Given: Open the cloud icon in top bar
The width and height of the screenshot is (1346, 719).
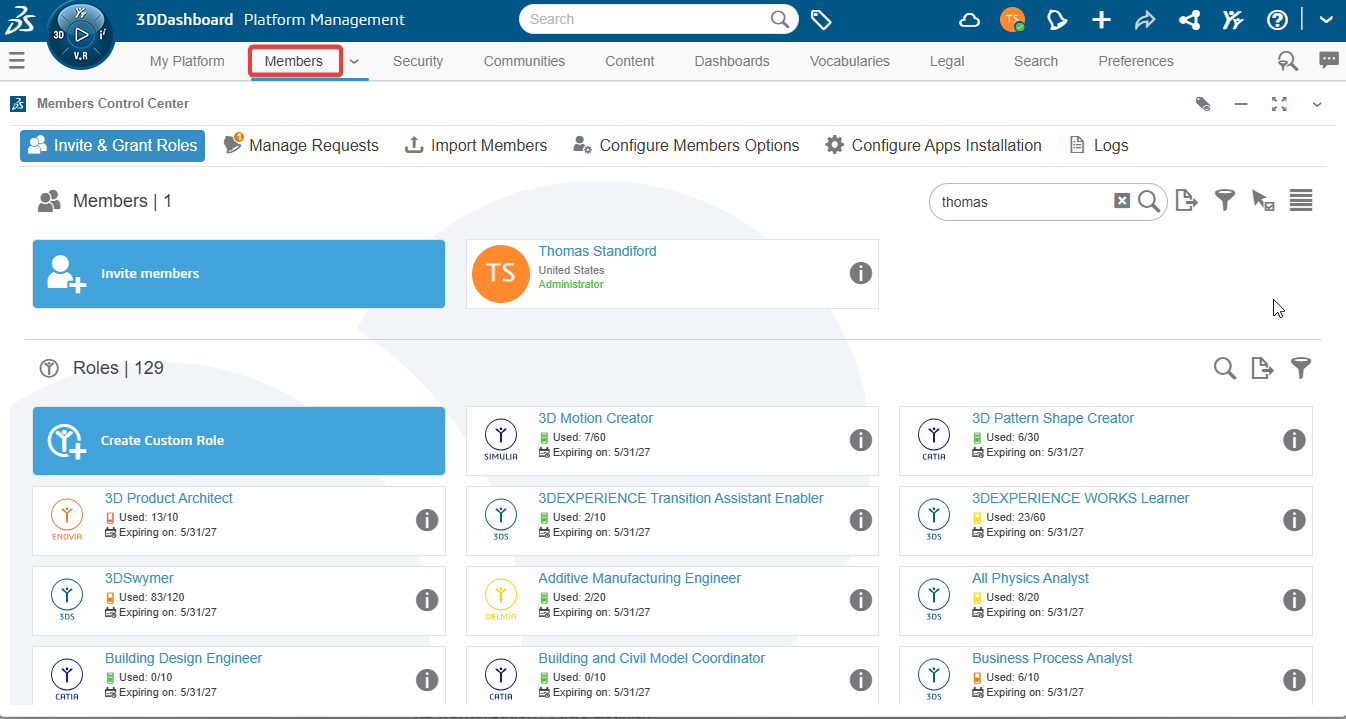Looking at the screenshot, I should (969, 20).
